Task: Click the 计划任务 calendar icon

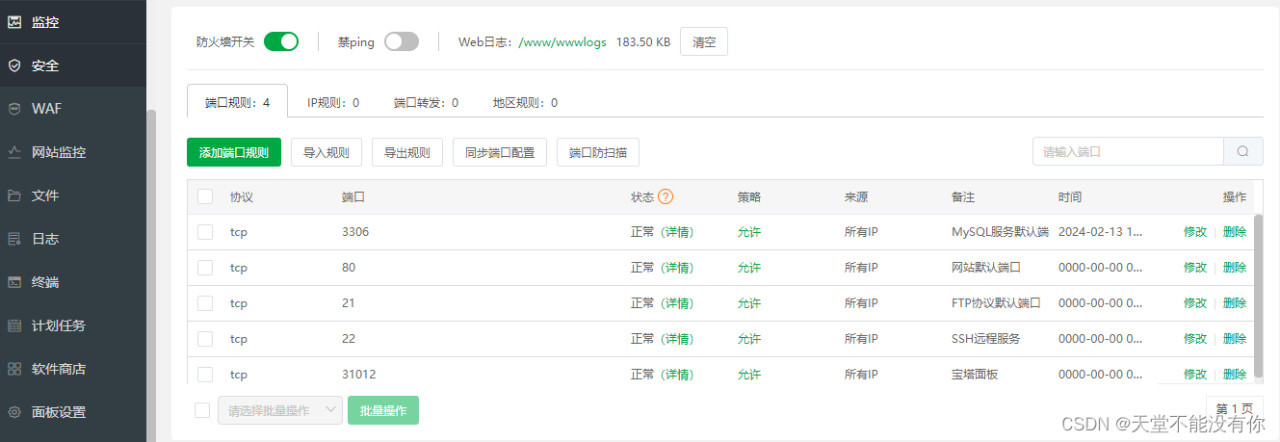Action: coord(15,325)
